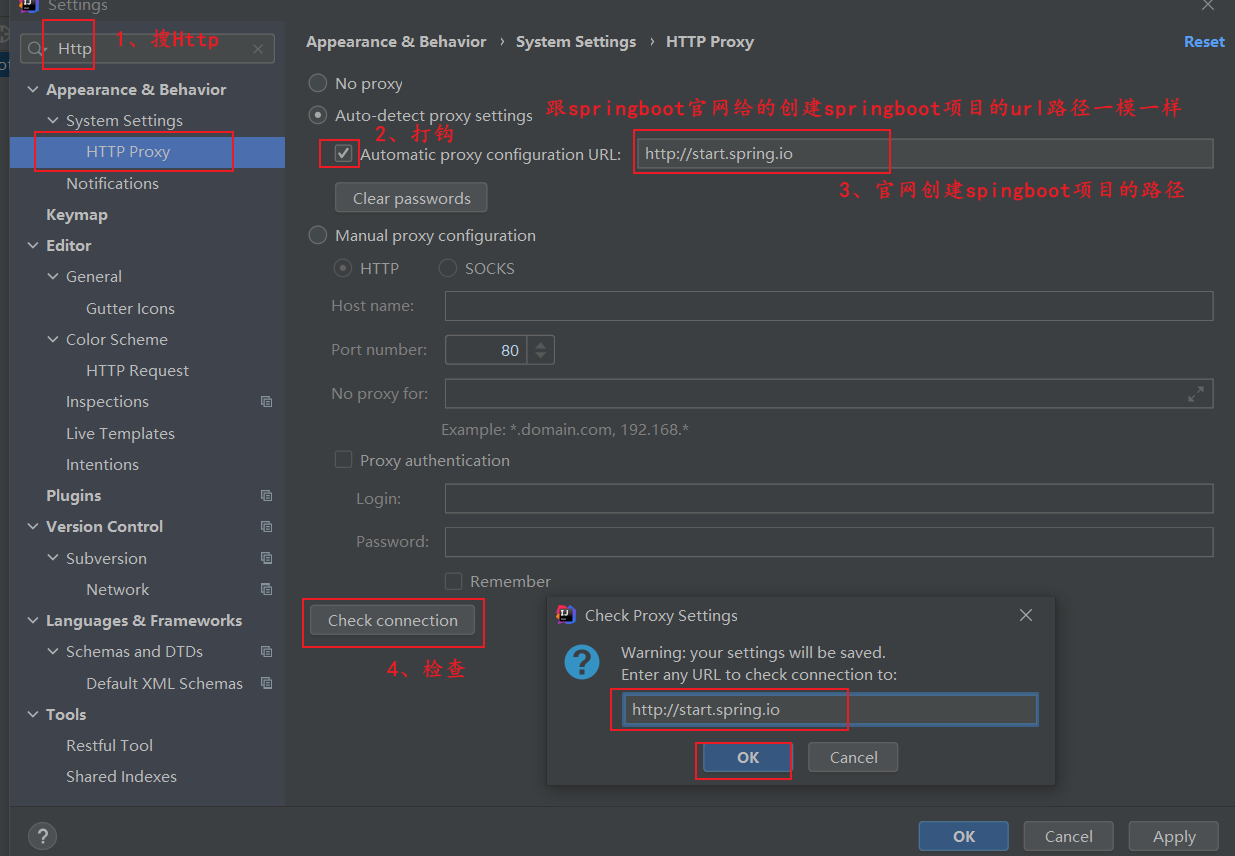Choose Manual proxy configuration

pyautogui.click(x=318, y=236)
